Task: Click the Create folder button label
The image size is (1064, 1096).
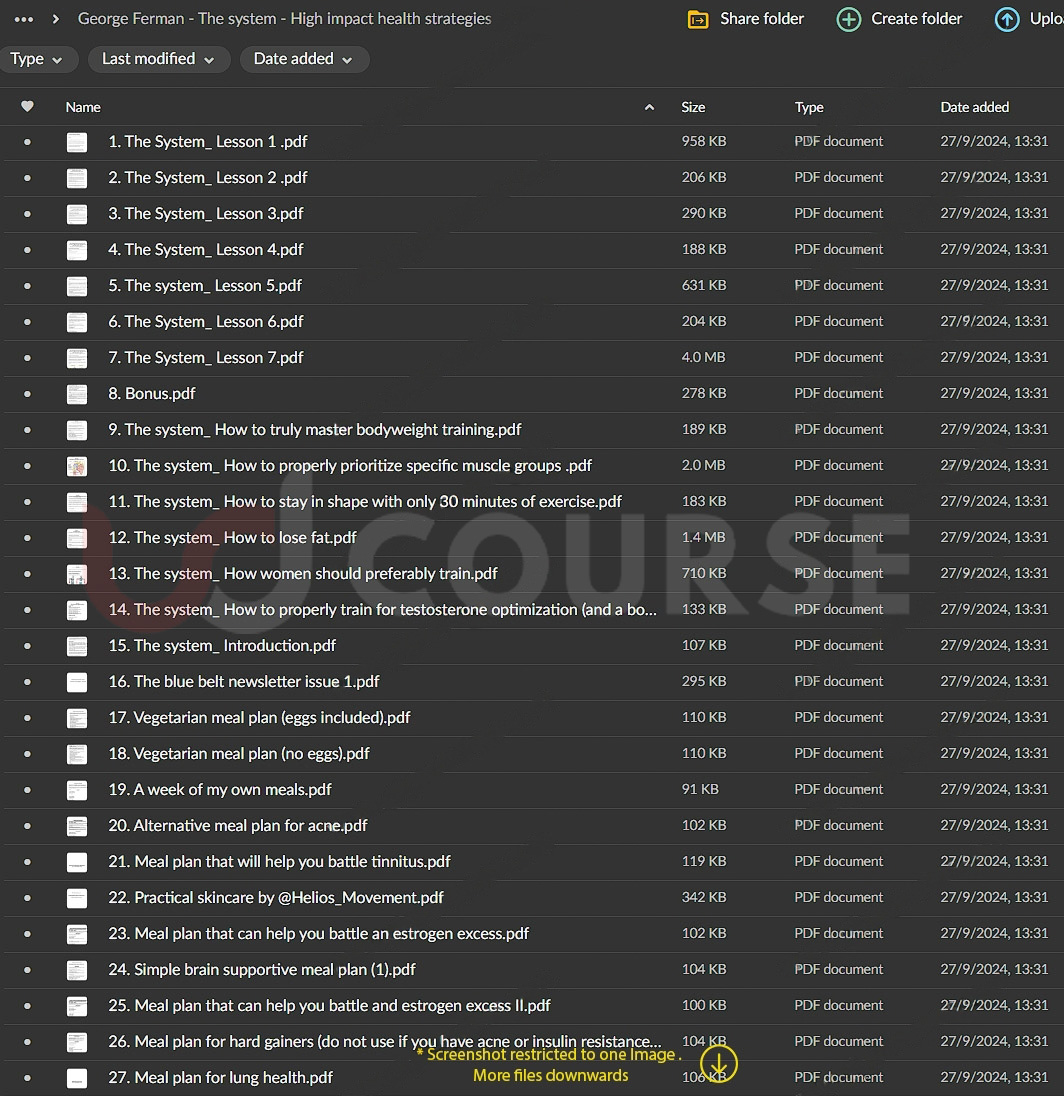Action: pyautogui.click(x=916, y=19)
